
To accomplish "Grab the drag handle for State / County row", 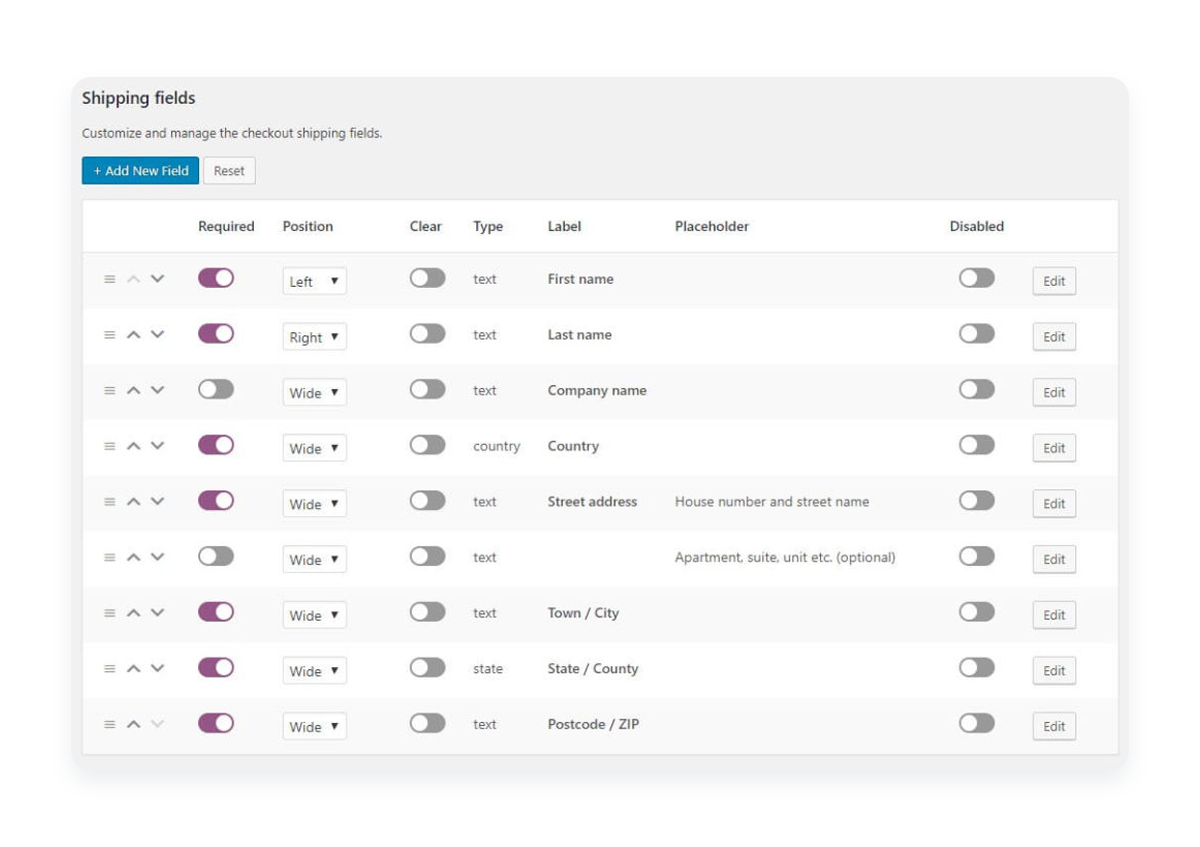I will point(110,669).
